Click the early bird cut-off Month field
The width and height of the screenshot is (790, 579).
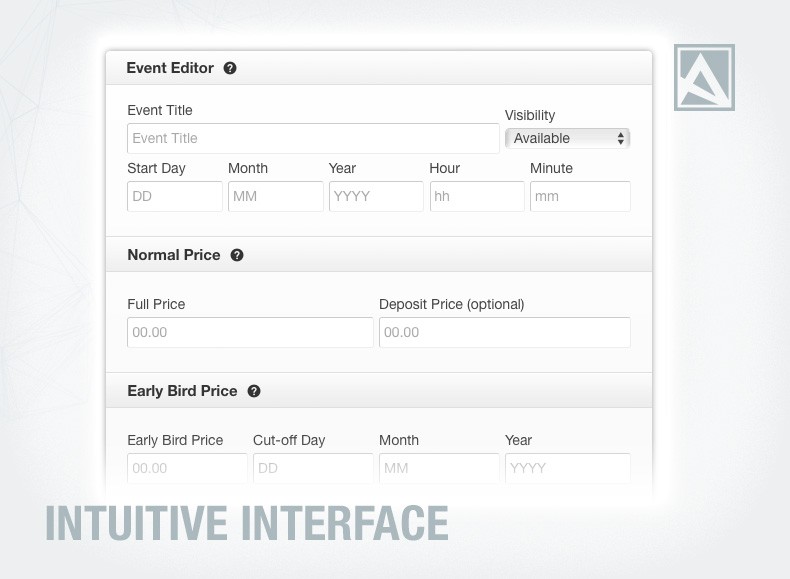coord(439,468)
